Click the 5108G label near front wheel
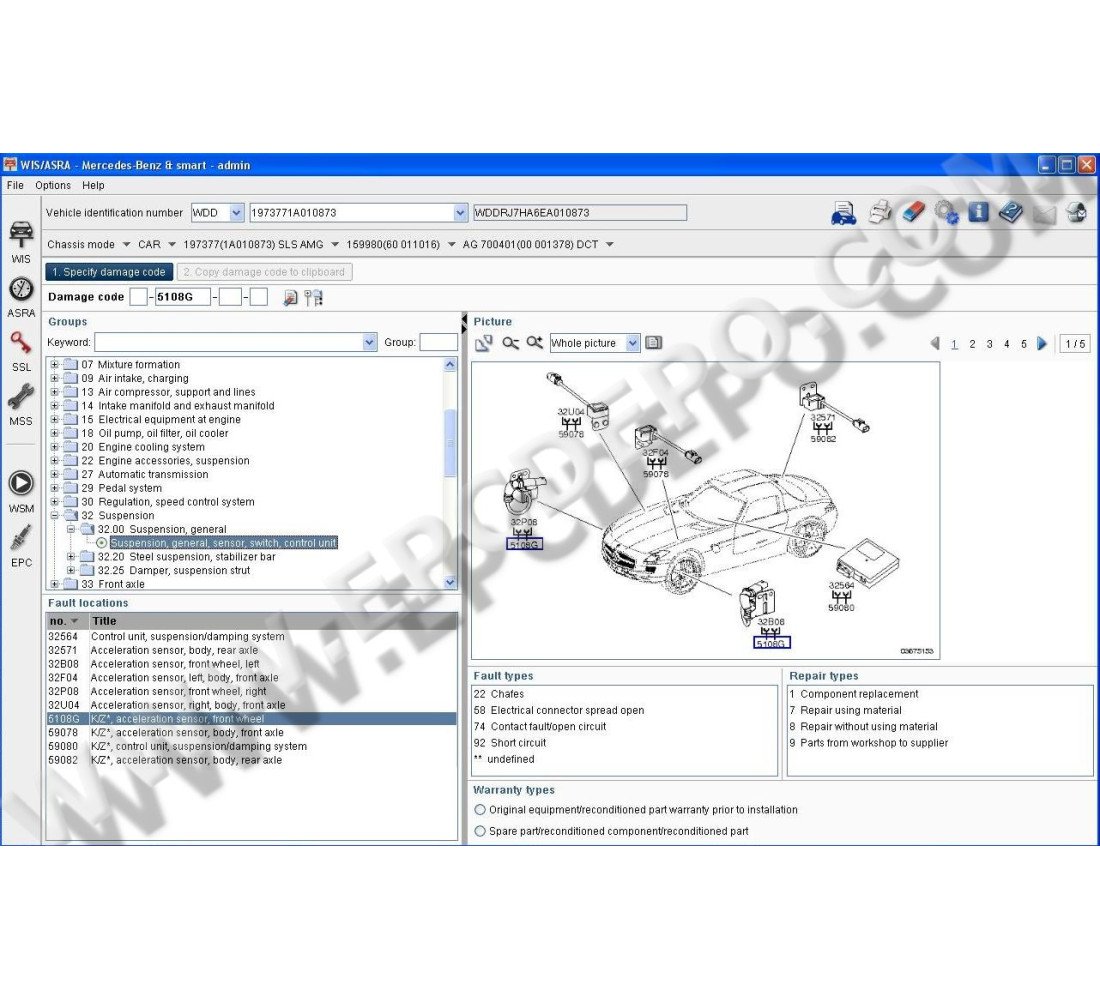 (772, 643)
